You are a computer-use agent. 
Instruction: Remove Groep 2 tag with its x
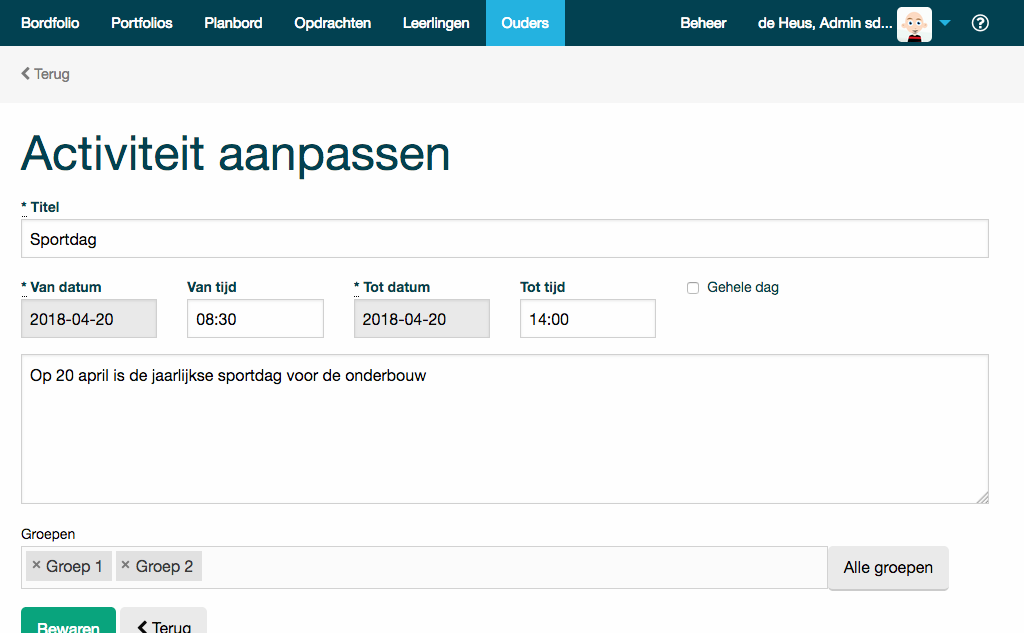125,565
